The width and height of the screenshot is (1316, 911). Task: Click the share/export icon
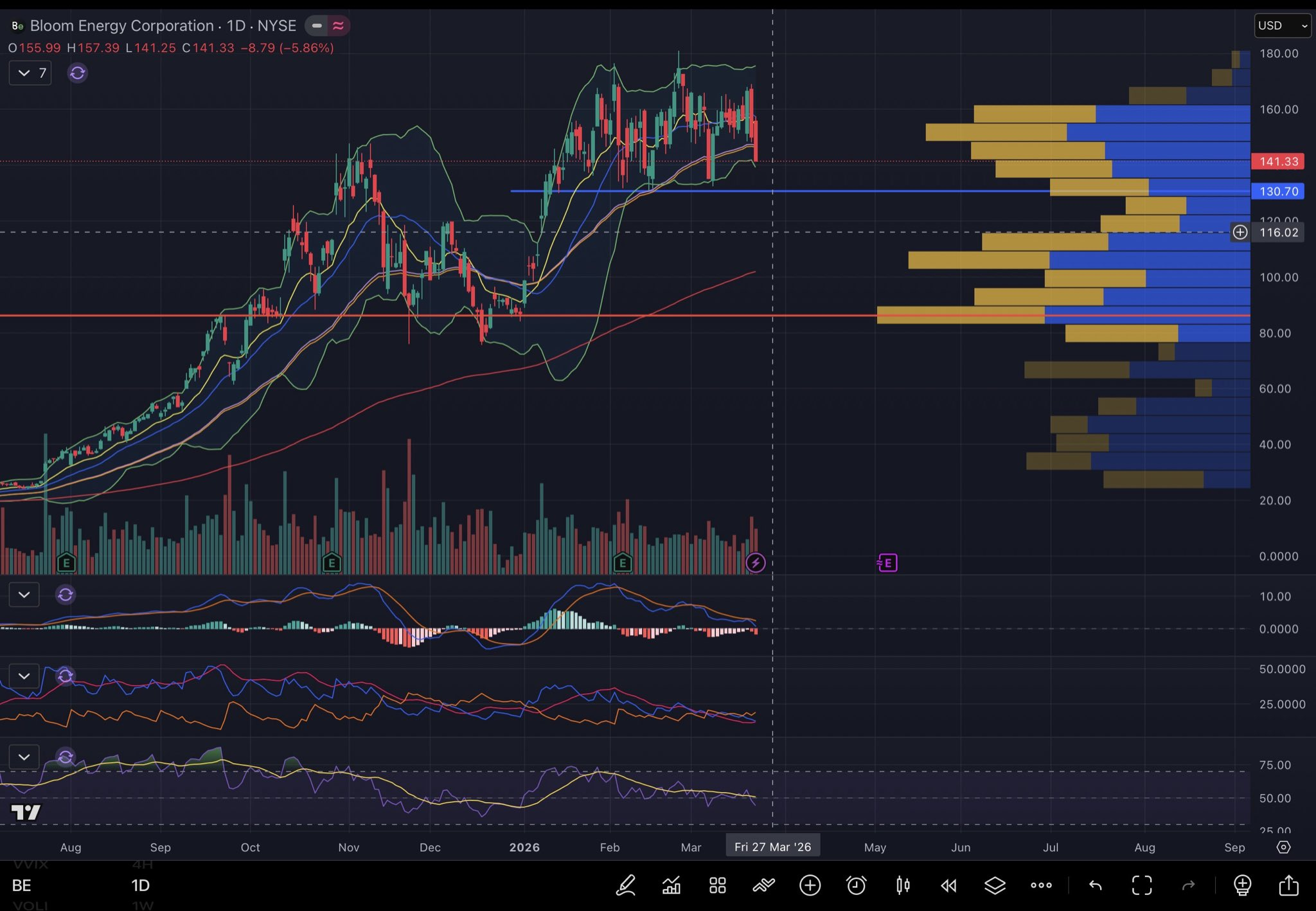click(x=1288, y=885)
